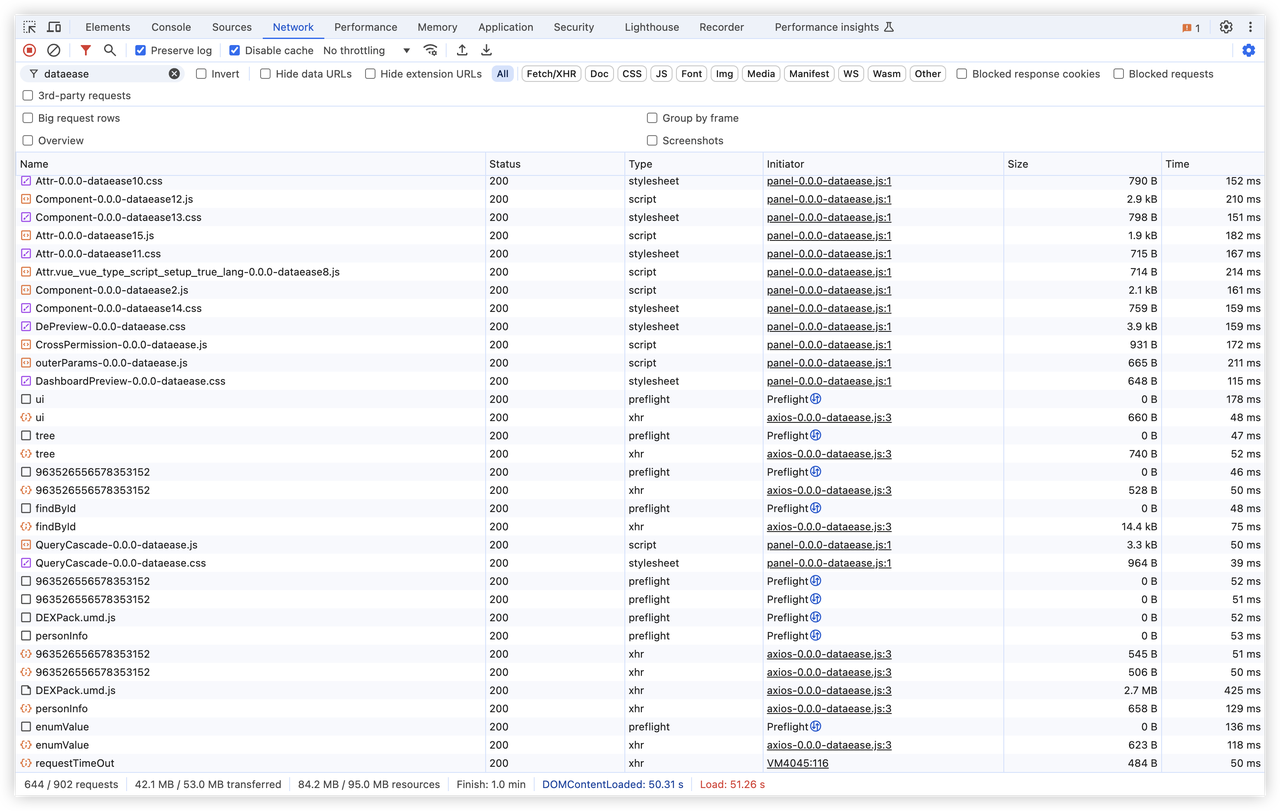This screenshot has width=1280, height=811.
Task: Filter requests by Fetch/XHR
Action: [x=551, y=74]
